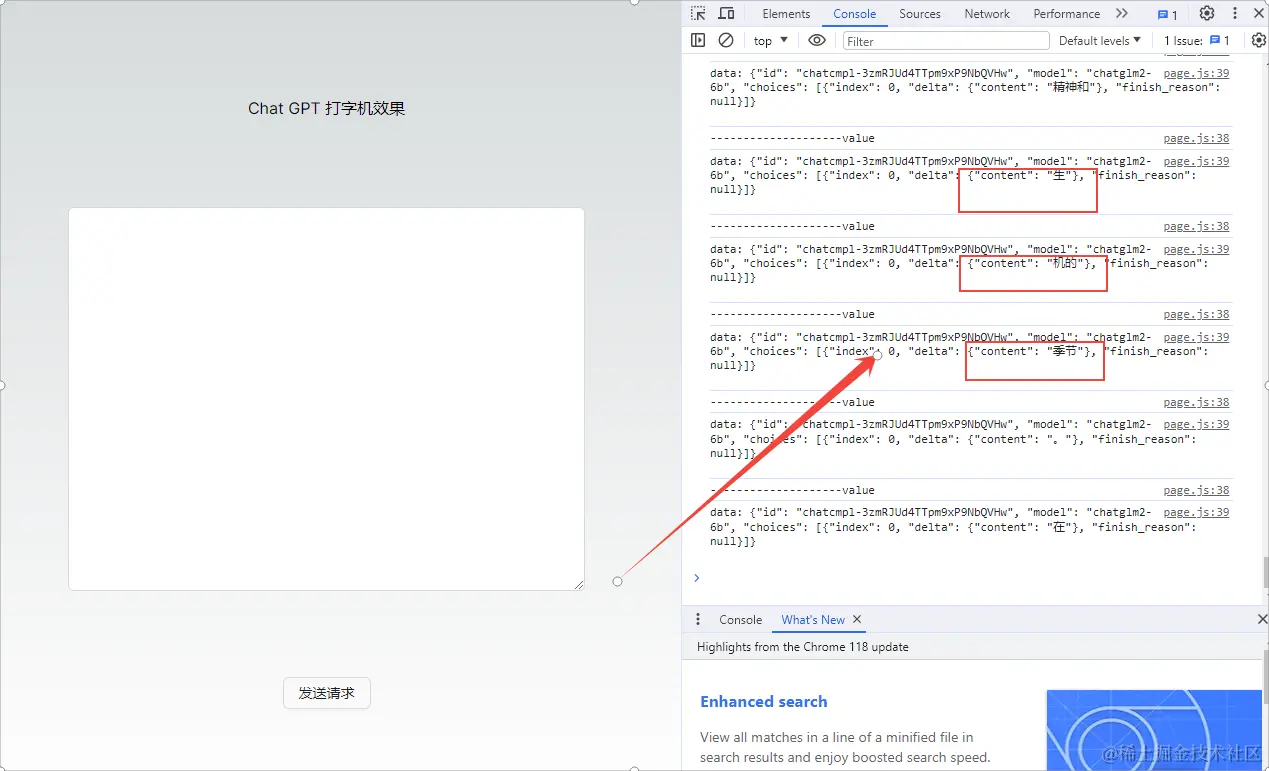Image resolution: width=1269 pixels, height=771 pixels.
Task: Open page.js:39 link beside the 机的 message
Action: tap(1196, 249)
